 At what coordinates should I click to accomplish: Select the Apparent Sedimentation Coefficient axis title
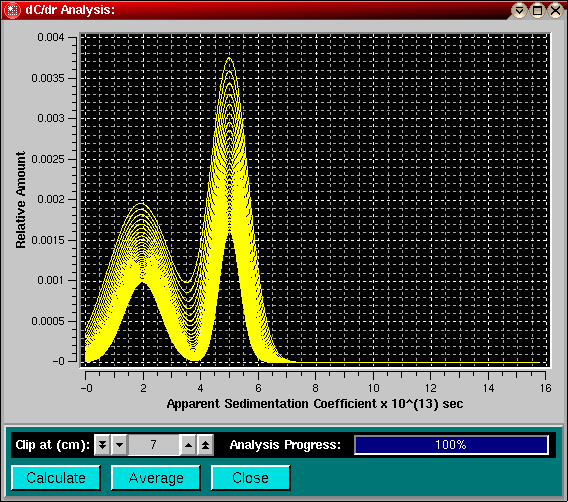[x=315, y=404]
